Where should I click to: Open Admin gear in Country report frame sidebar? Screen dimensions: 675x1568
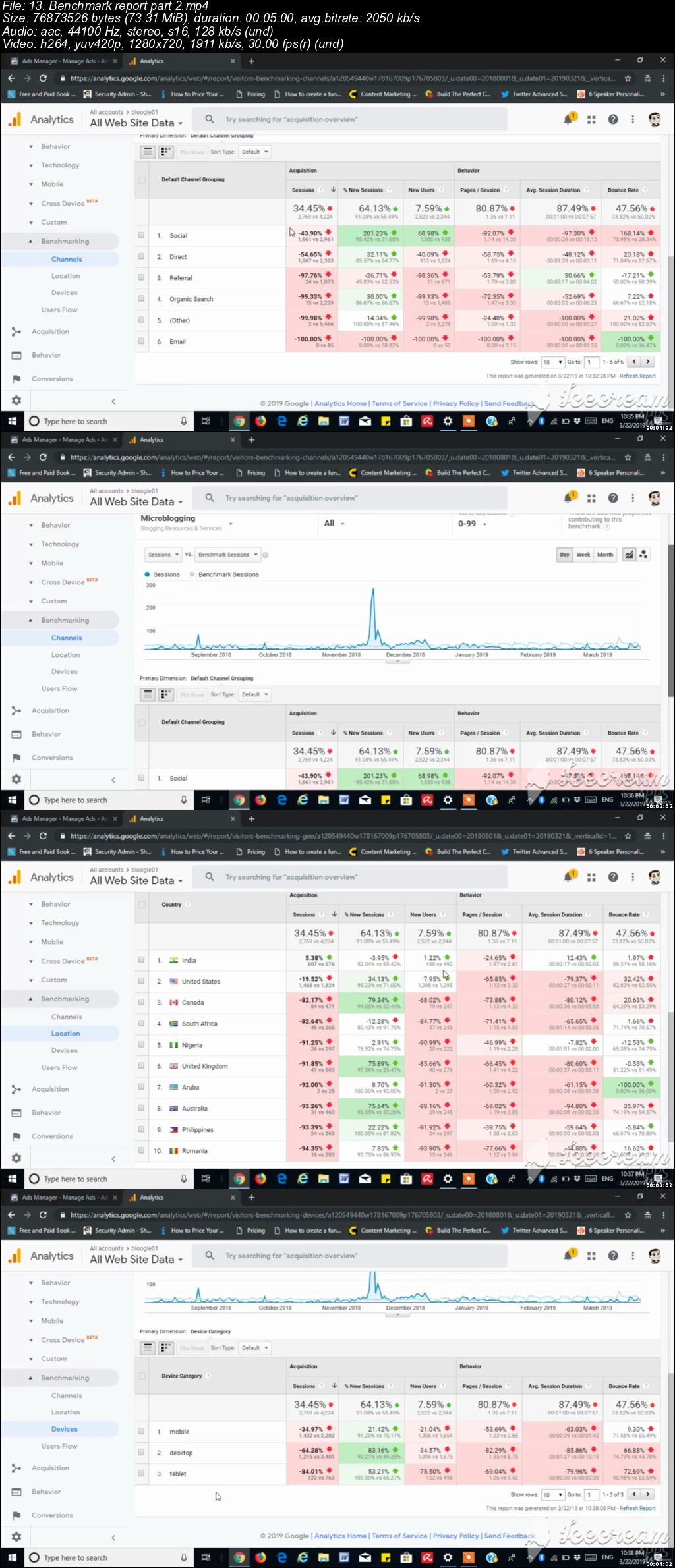coord(16,1158)
